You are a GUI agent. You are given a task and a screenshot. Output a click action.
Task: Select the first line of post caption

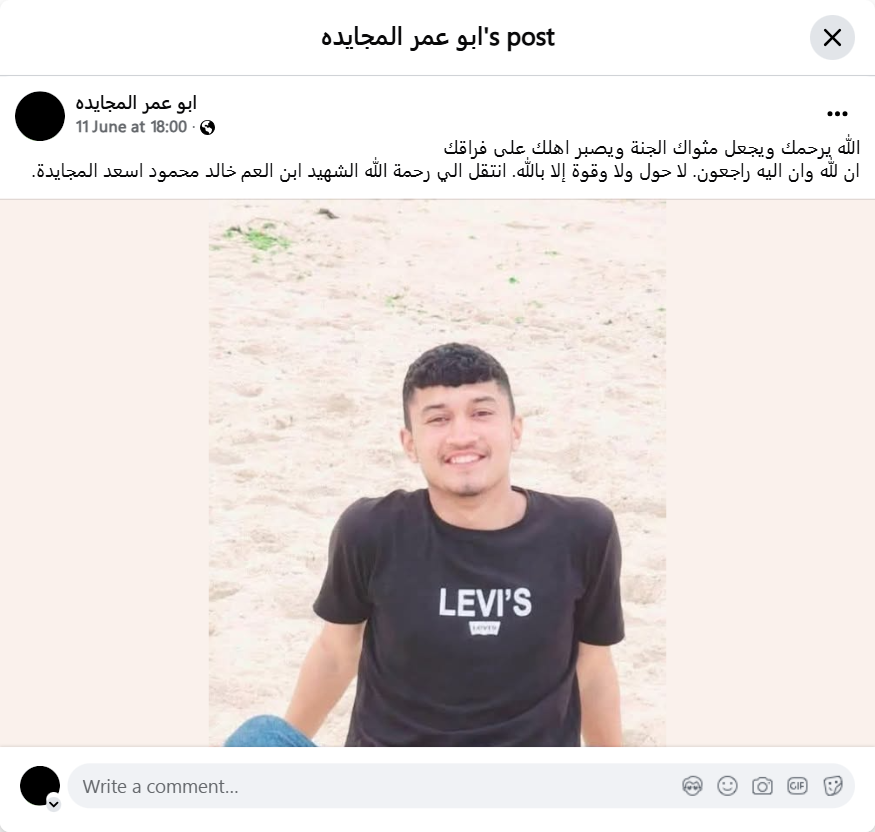pos(651,148)
